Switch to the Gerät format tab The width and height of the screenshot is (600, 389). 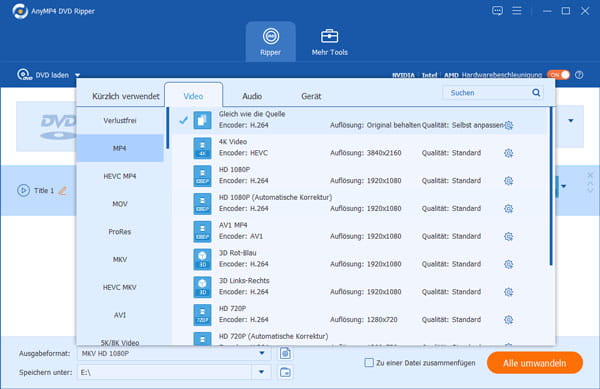(311, 96)
